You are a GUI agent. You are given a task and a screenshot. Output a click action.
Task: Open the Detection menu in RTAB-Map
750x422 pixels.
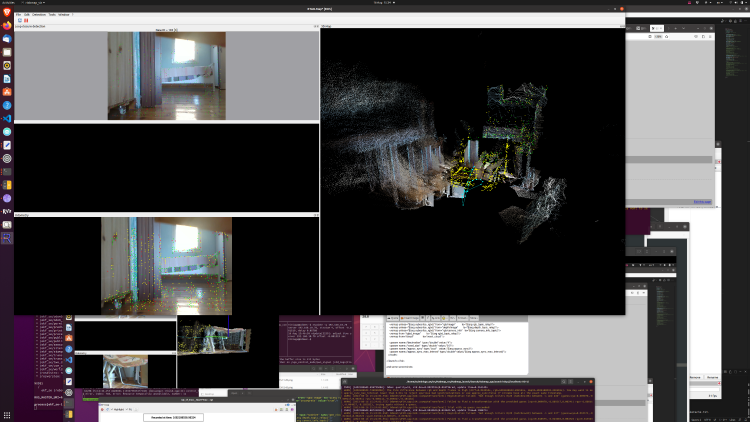38,15
